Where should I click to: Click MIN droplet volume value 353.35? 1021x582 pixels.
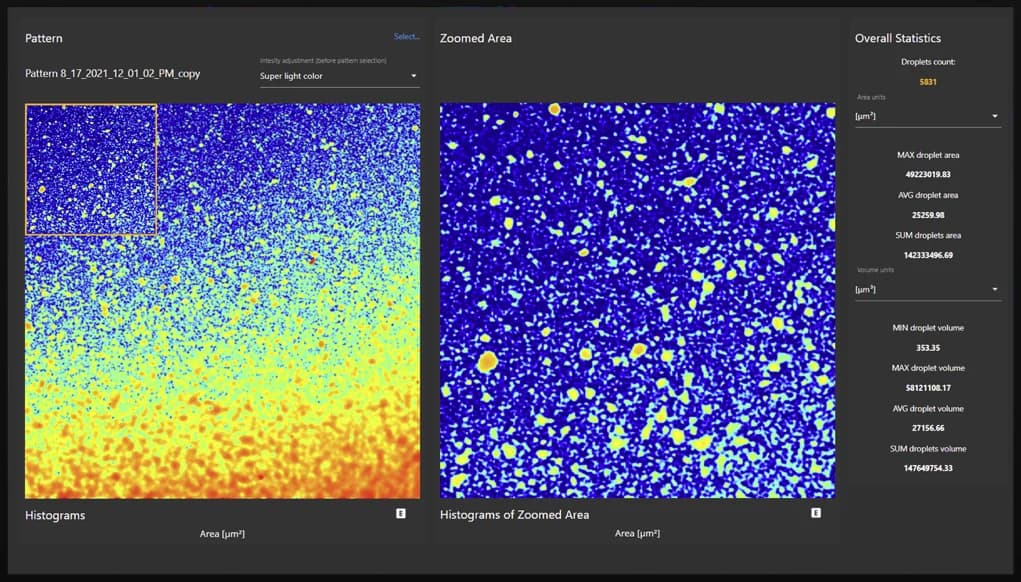point(928,348)
